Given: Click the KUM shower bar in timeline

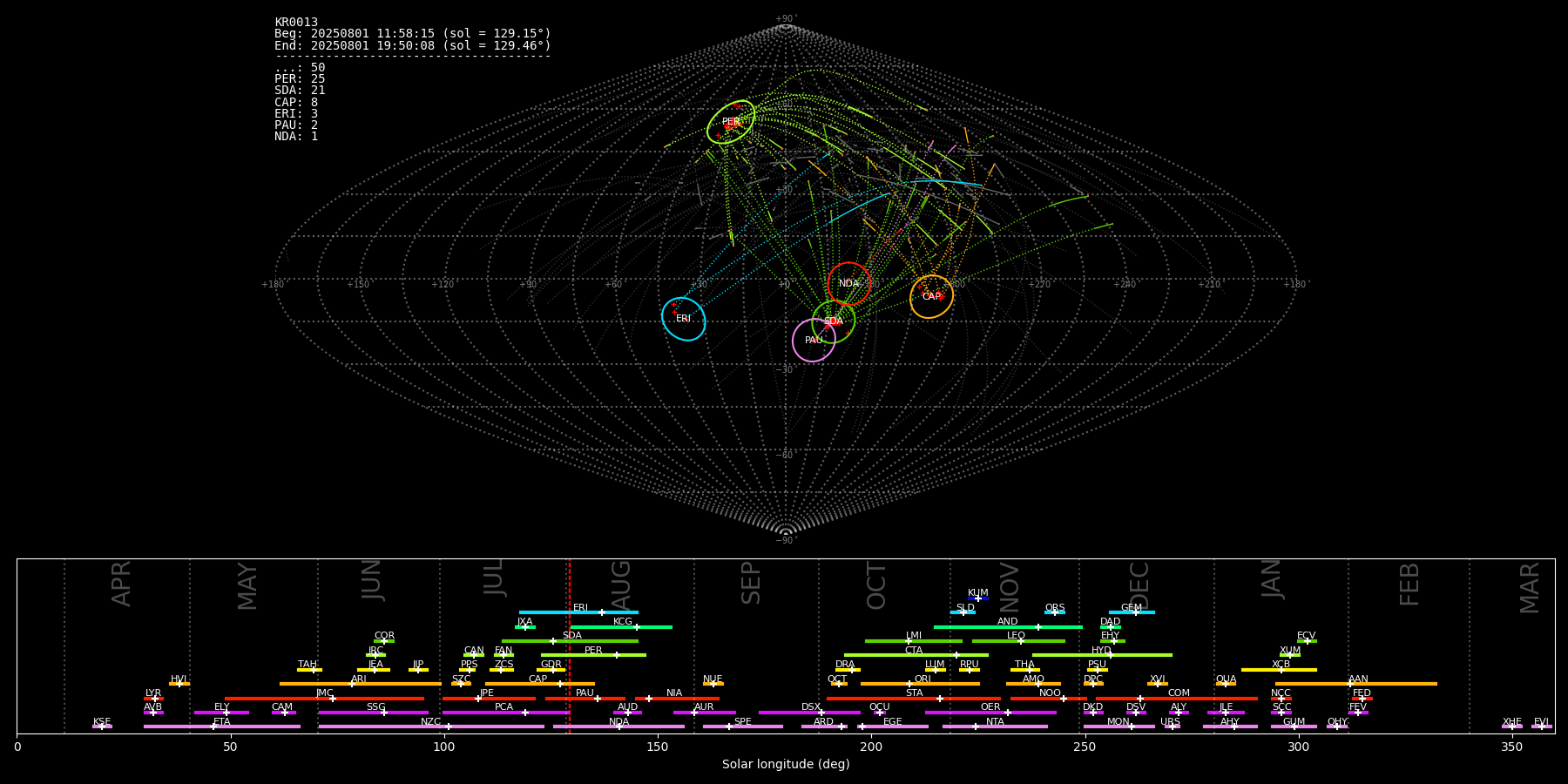Looking at the screenshot, I should point(978,598).
